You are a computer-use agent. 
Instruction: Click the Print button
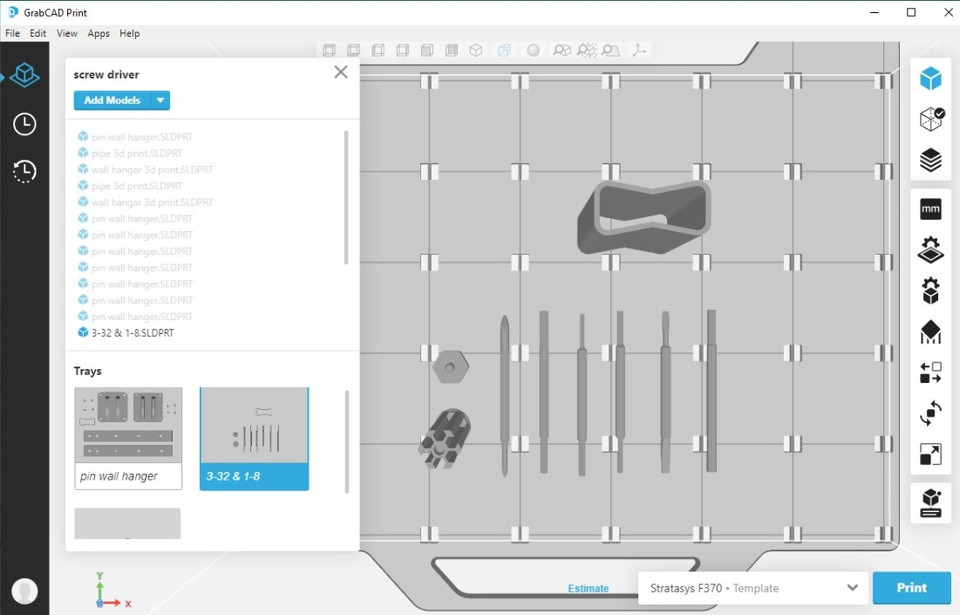[x=911, y=588]
